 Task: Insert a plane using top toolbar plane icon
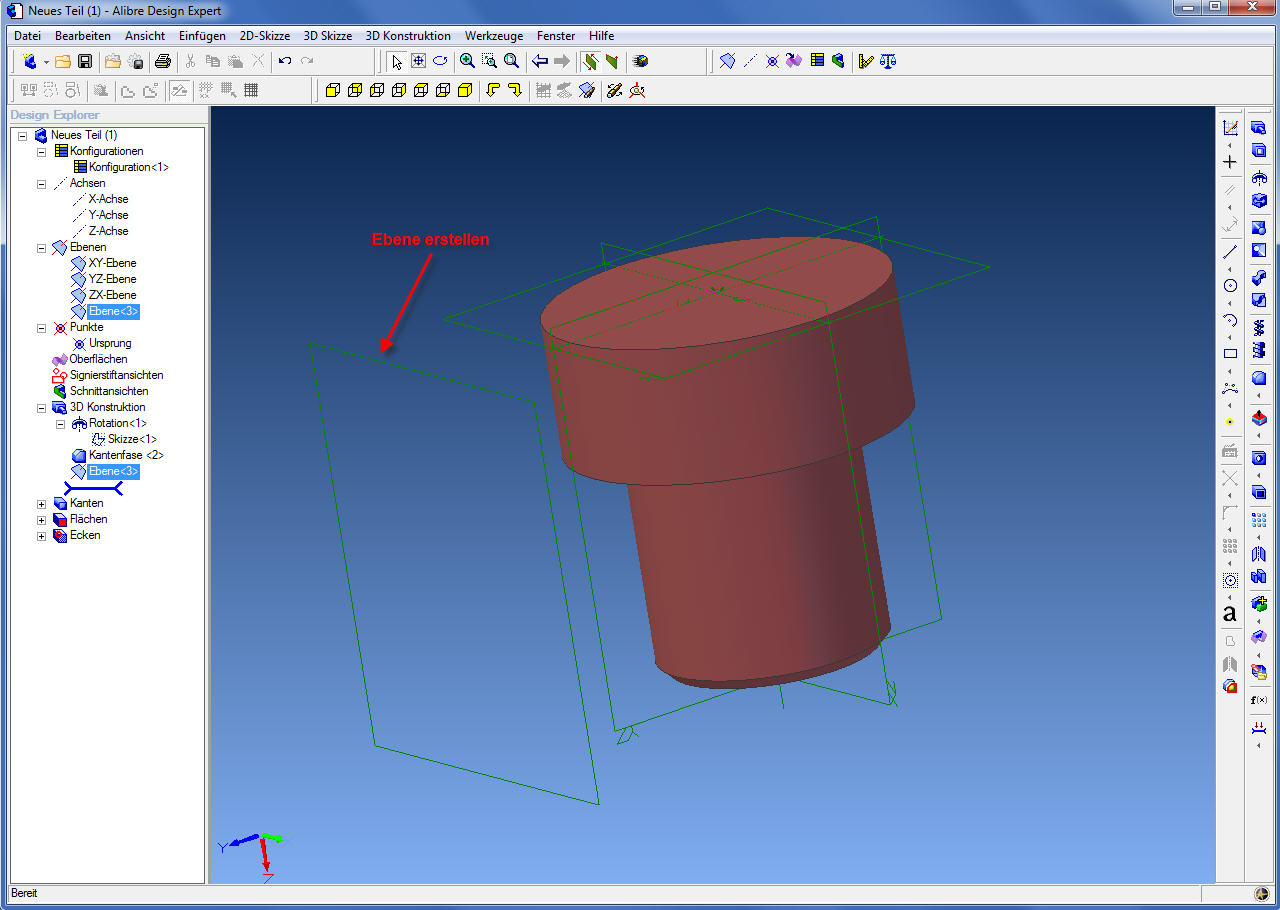[x=727, y=61]
